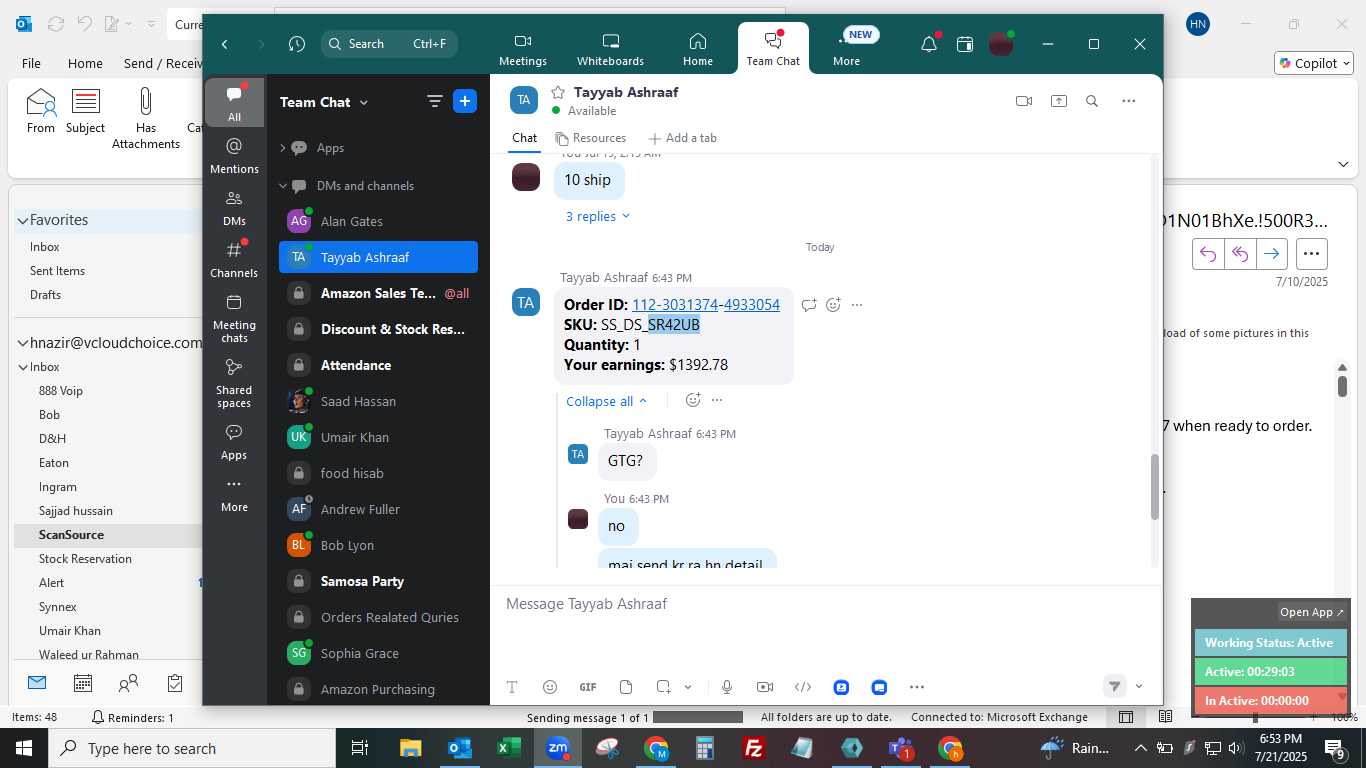Switch to the Resources tab
This screenshot has height=768, width=1366.
pyautogui.click(x=591, y=138)
